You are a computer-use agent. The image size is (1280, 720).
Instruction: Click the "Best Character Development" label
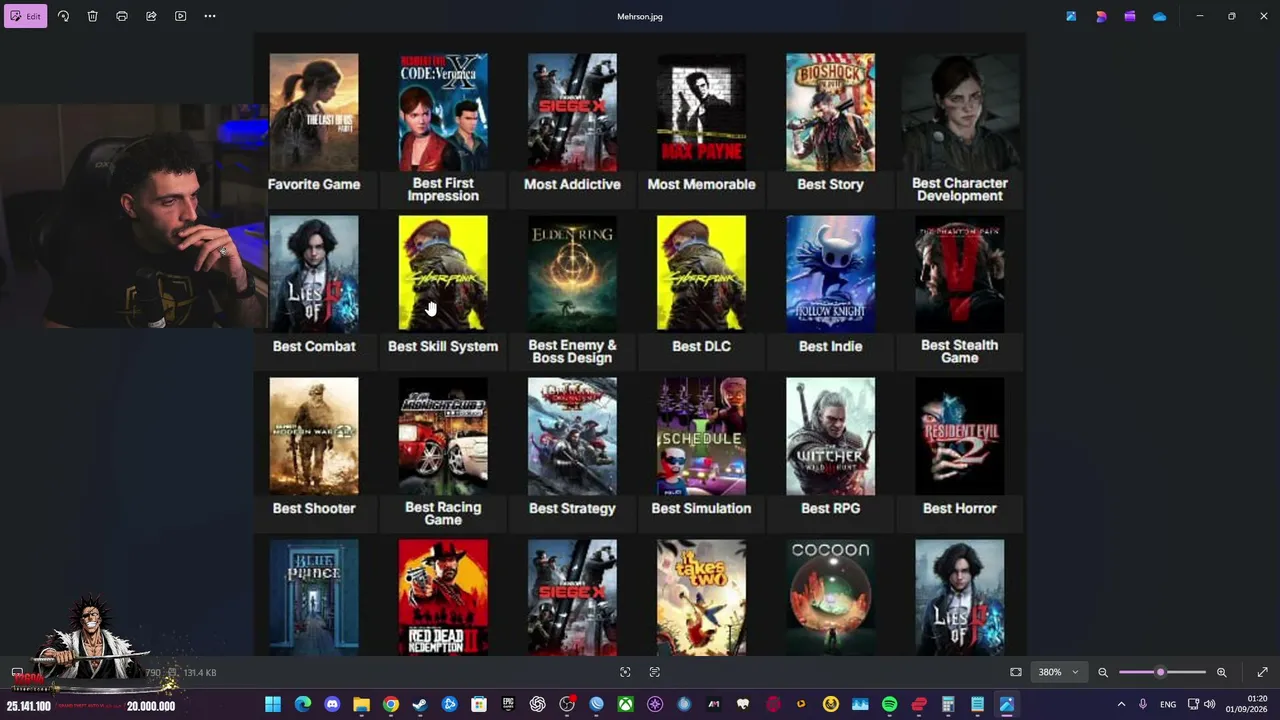959,189
